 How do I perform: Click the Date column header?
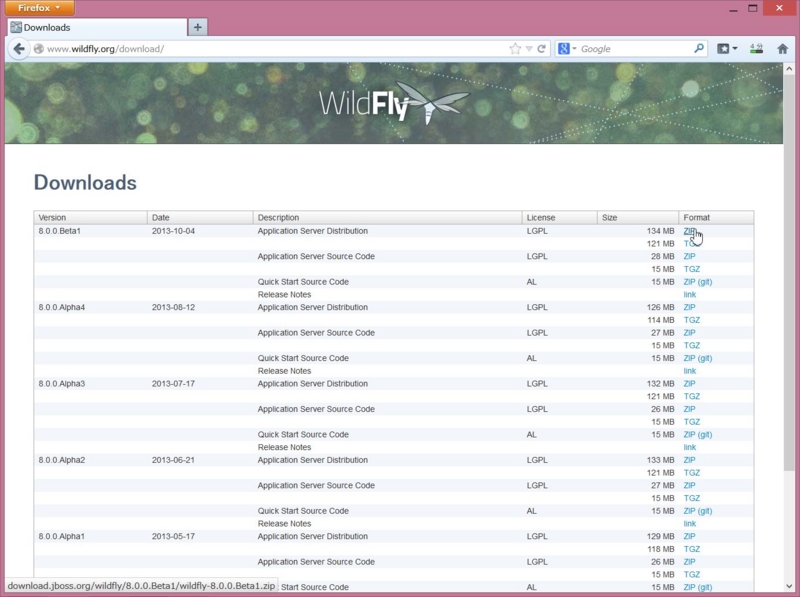coord(200,217)
